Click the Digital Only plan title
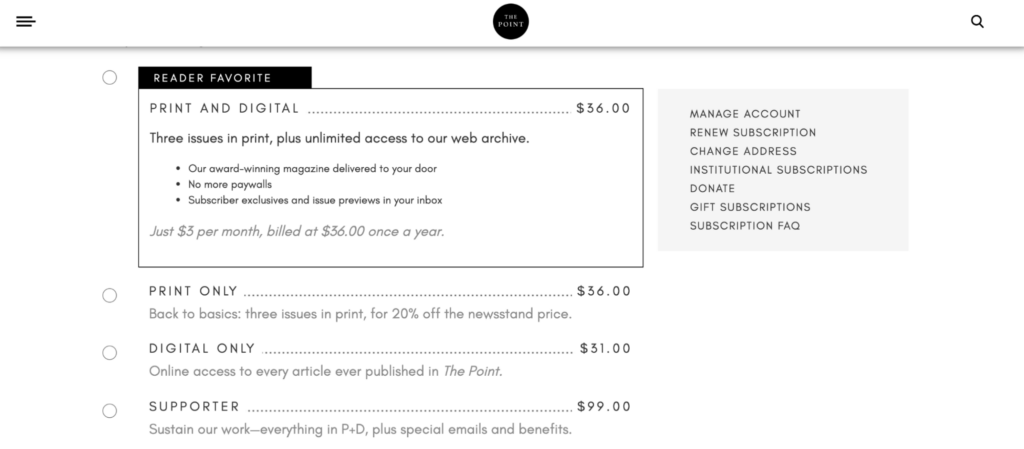This screenshot has width=1024, height=449. [202, 348]
